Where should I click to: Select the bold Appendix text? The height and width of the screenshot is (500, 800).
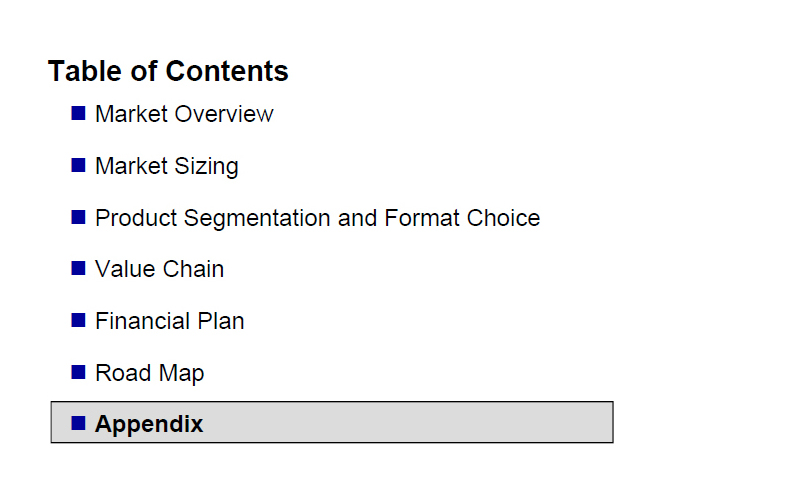149,424
